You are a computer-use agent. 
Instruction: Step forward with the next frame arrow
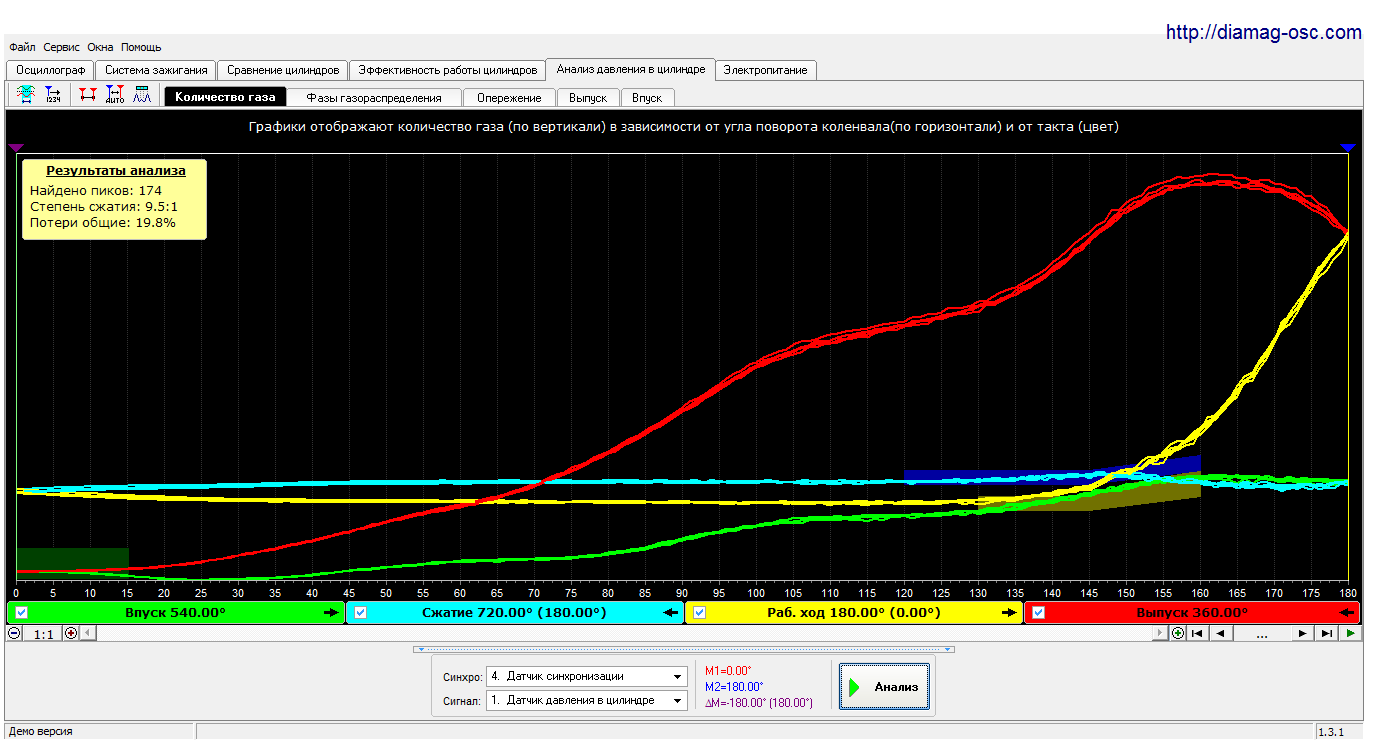pos(1302,633)
